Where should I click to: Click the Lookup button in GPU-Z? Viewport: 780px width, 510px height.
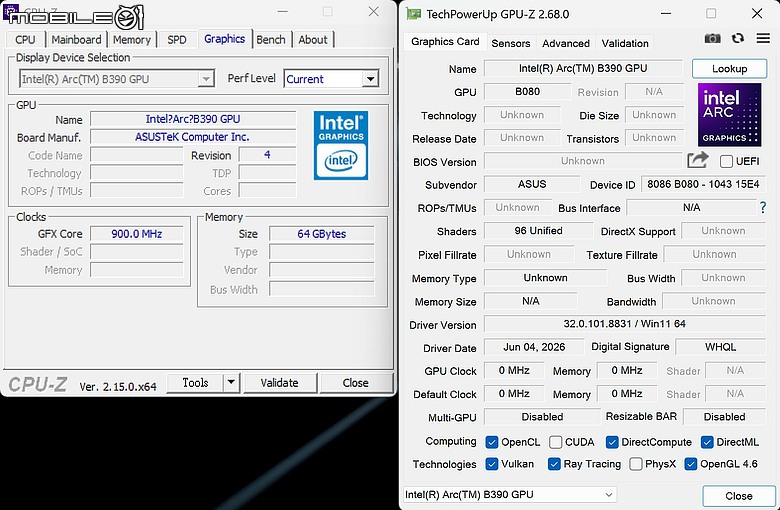tap(729, 69)
